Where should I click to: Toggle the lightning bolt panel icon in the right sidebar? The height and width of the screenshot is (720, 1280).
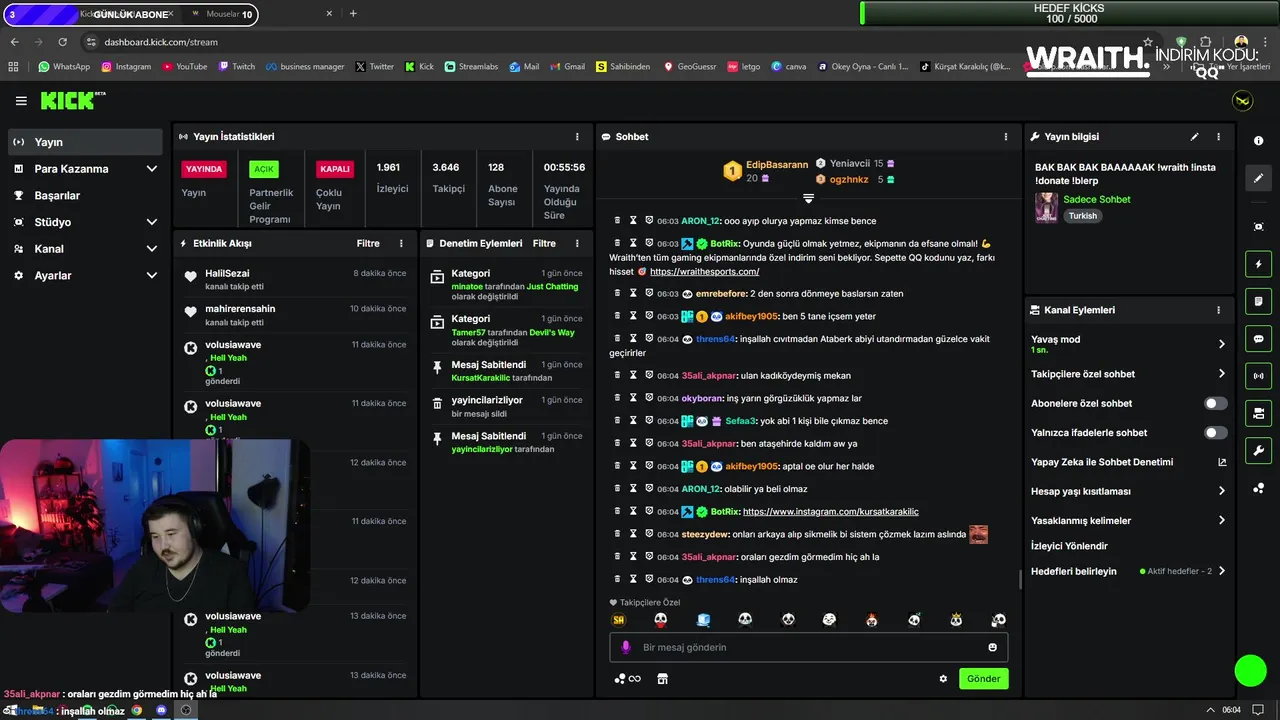[x=1258, y=264]
